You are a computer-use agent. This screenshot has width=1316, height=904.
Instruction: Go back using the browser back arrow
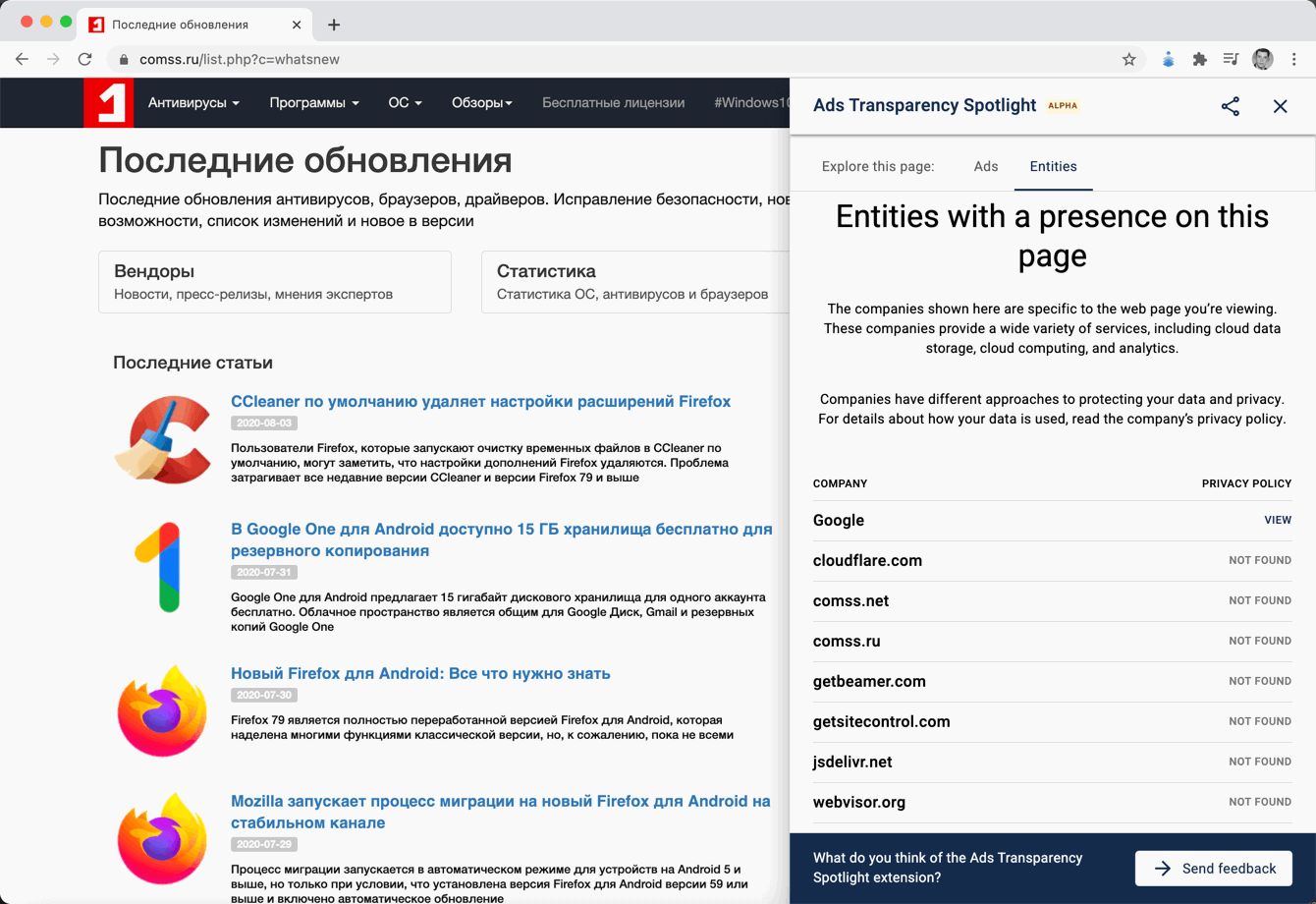coord(22,59)
